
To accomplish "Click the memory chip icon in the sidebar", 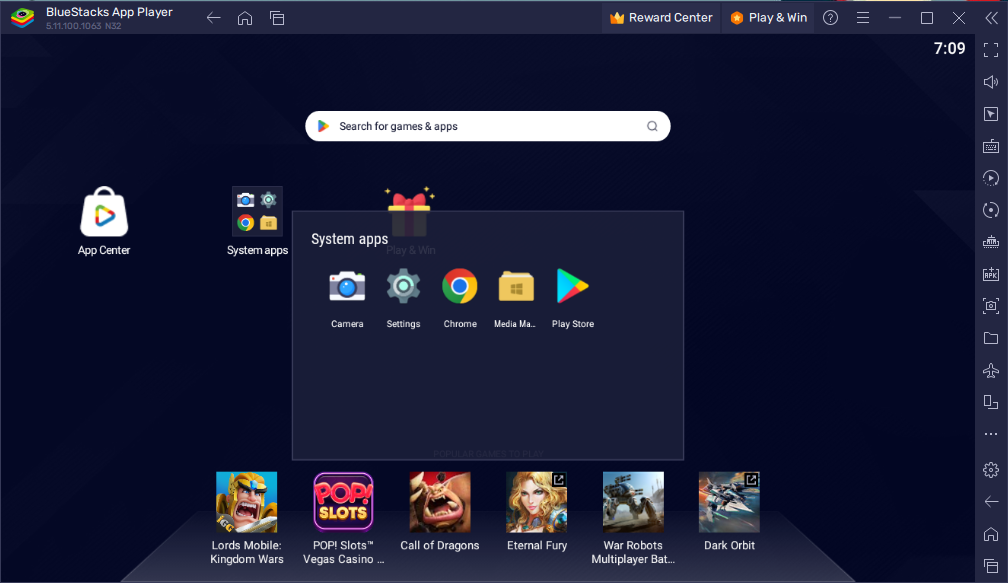I will tap(991, 242).
